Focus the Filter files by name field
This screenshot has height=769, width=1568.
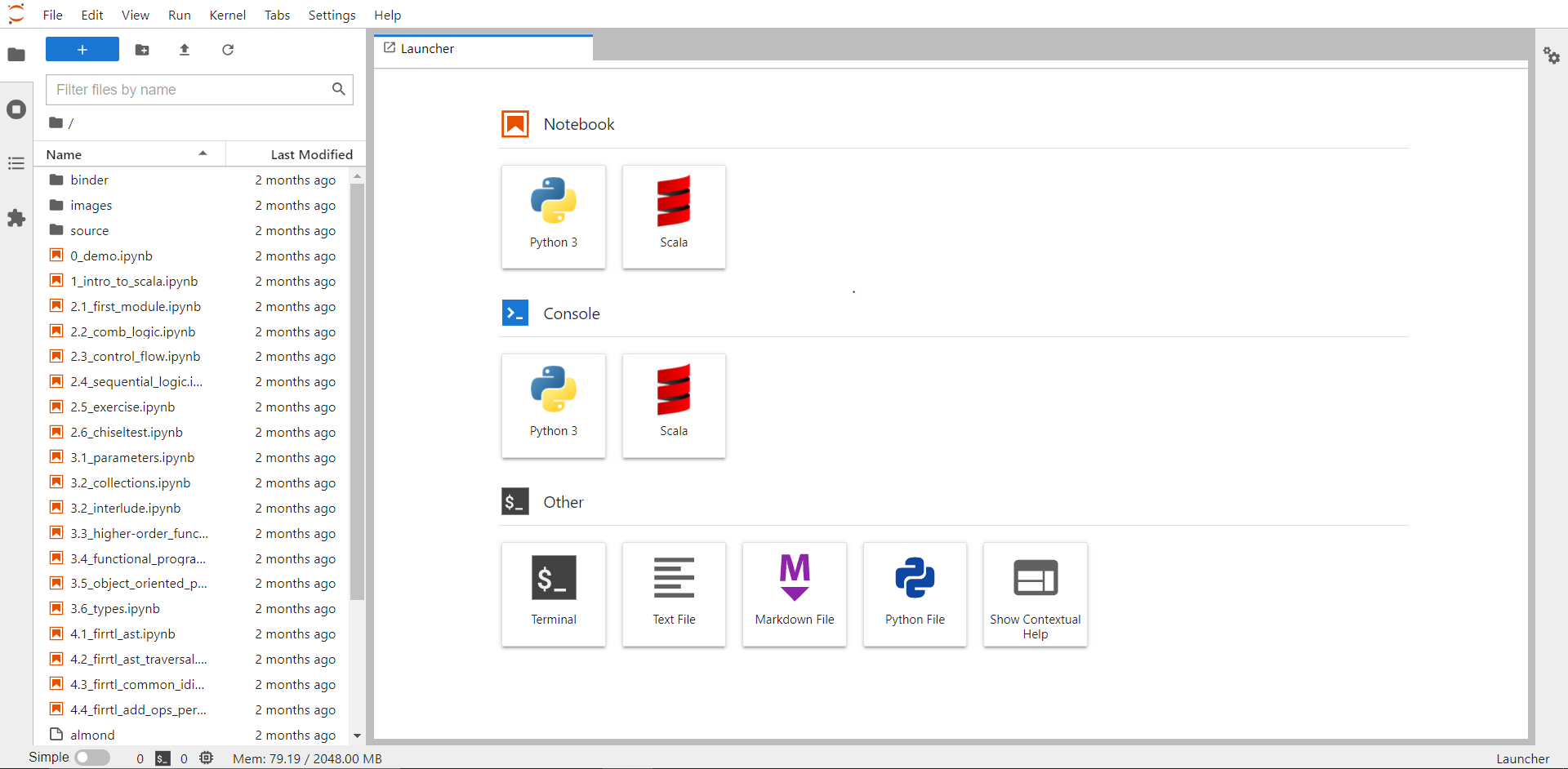[199, 90]
